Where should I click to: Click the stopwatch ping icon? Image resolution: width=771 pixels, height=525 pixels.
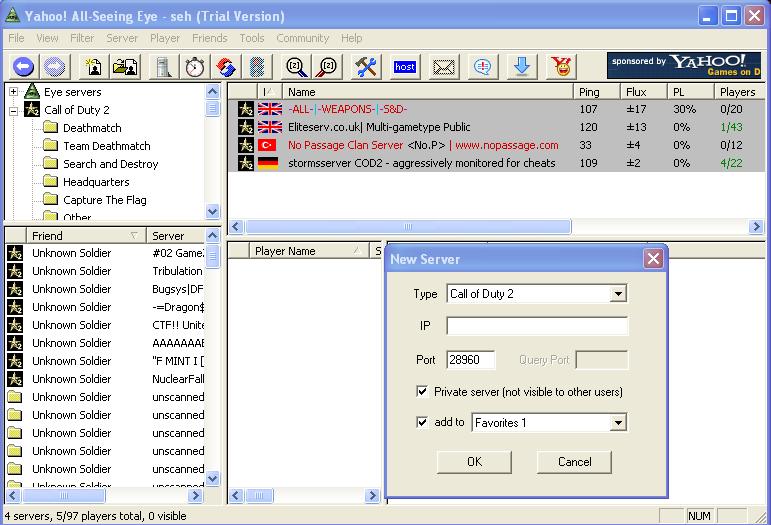pos(195,66)
